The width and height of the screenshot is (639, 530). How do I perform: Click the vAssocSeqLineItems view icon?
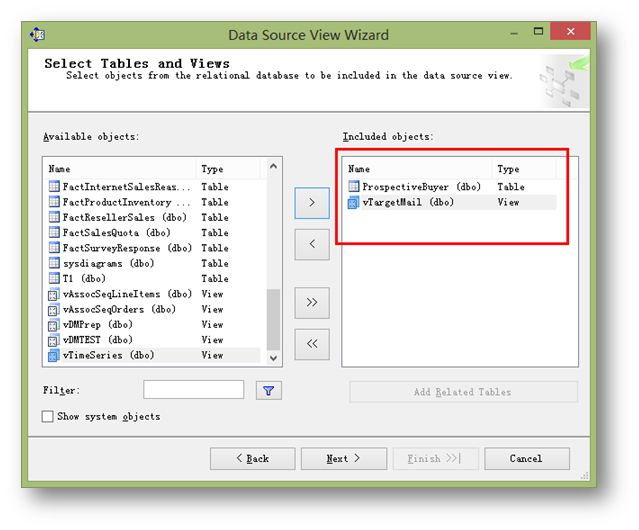point(53,295)
